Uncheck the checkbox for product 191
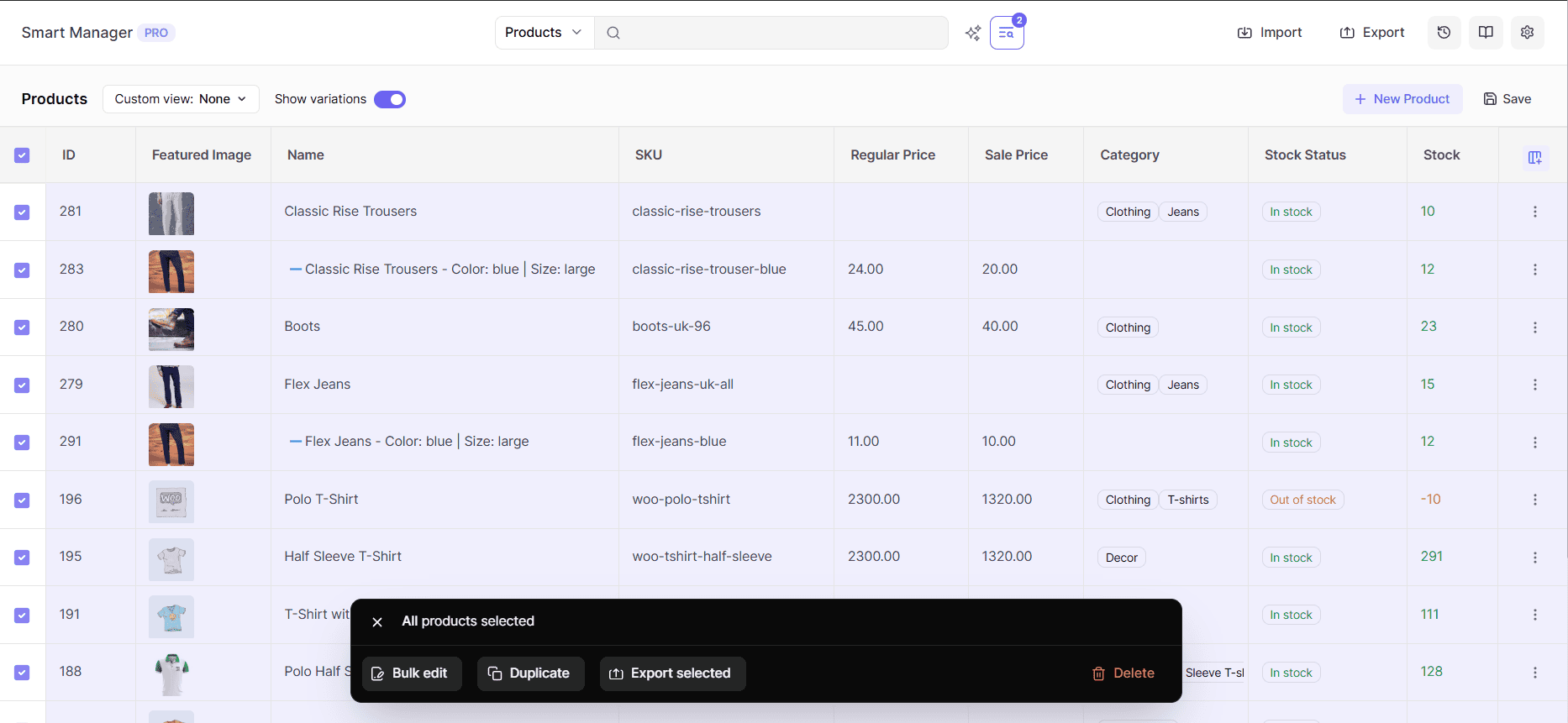The width and height of the screenshot is (1568, 723). (x=22, y=616)
